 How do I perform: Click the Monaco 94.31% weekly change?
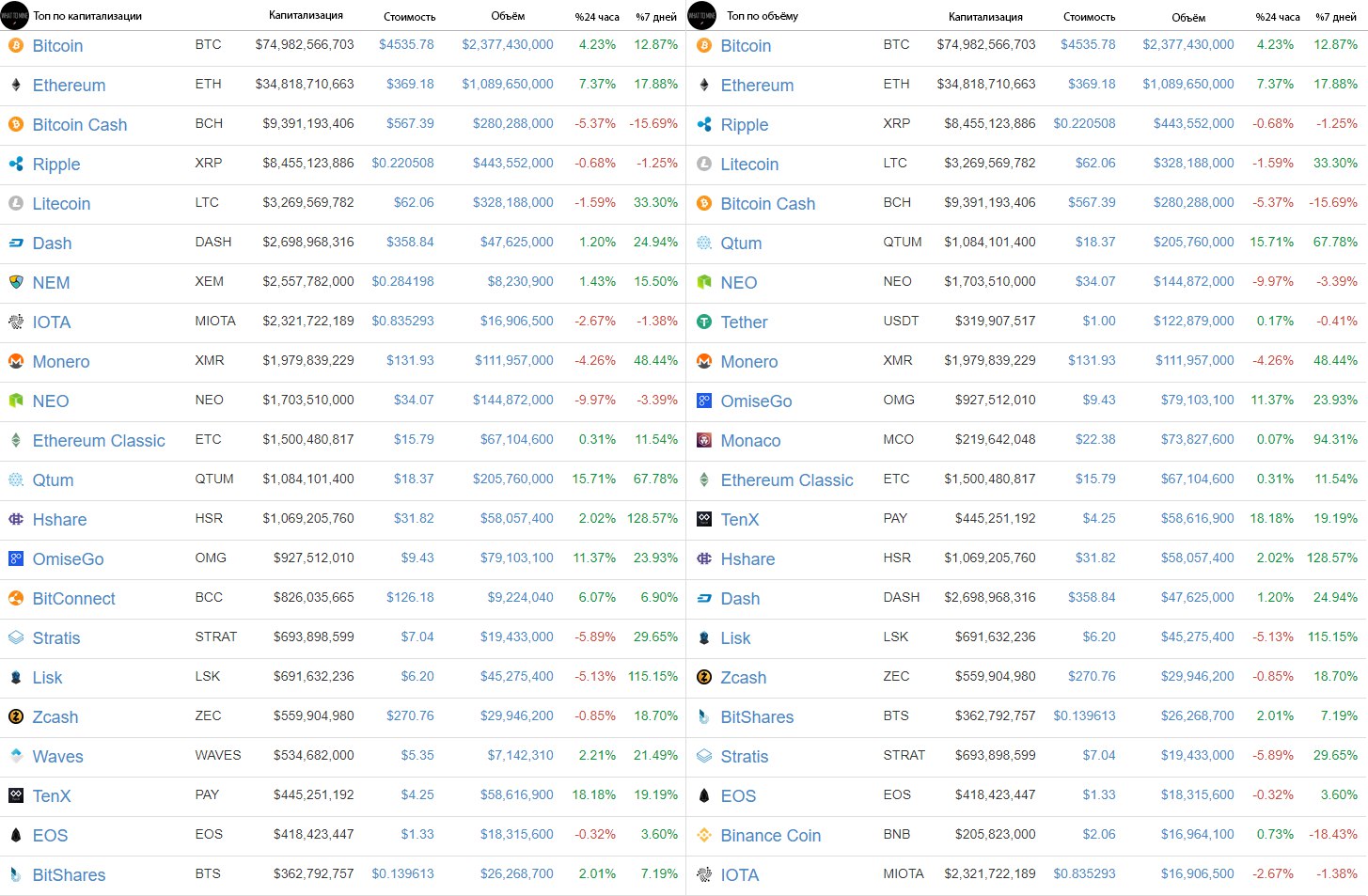point(1335,439)
